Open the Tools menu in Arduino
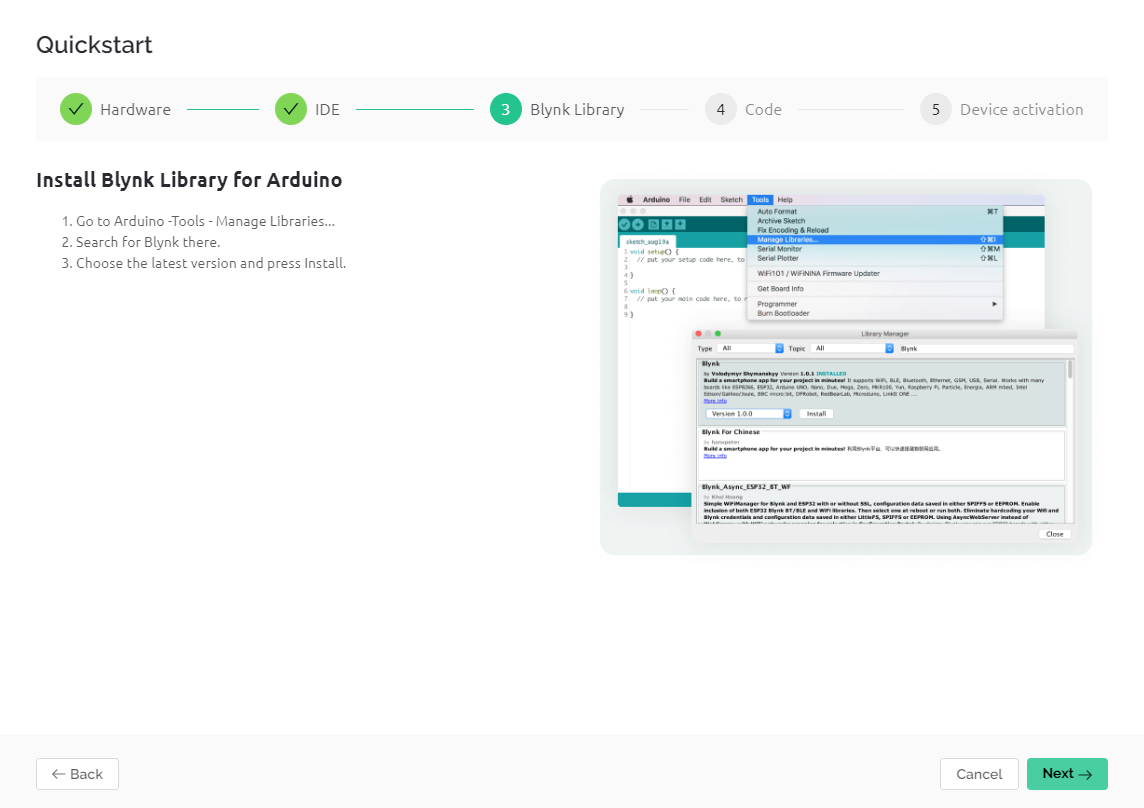The height and width of the screenshot is (808, 1144). pyautogui.click(x=760, y=200)
